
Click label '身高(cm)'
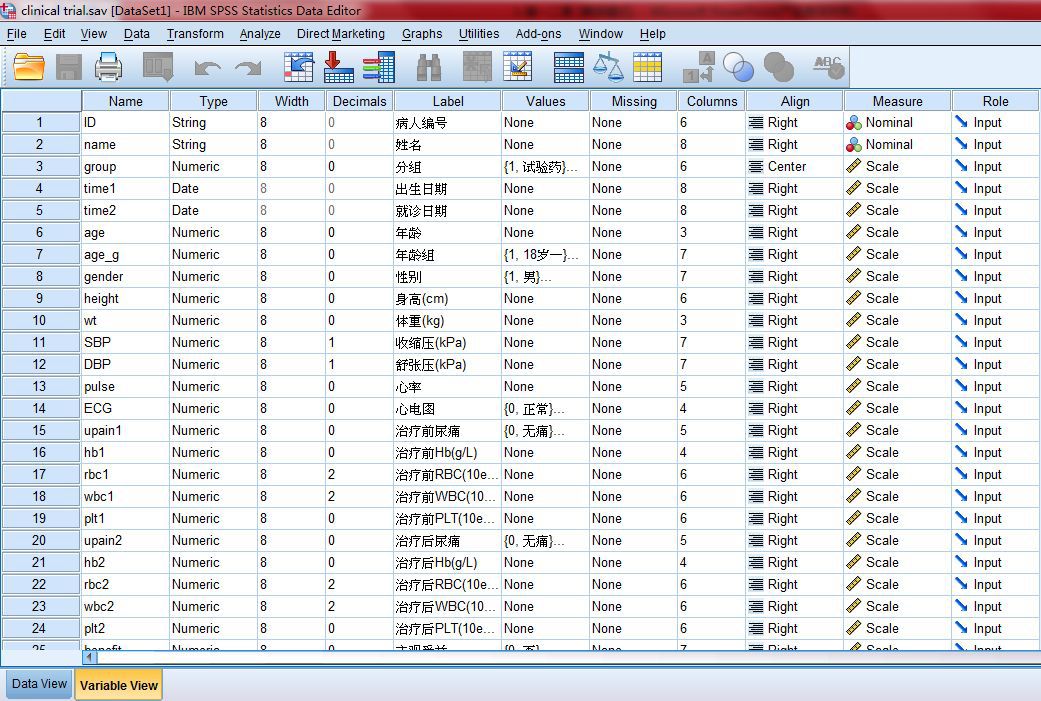(x=422, y=299)
